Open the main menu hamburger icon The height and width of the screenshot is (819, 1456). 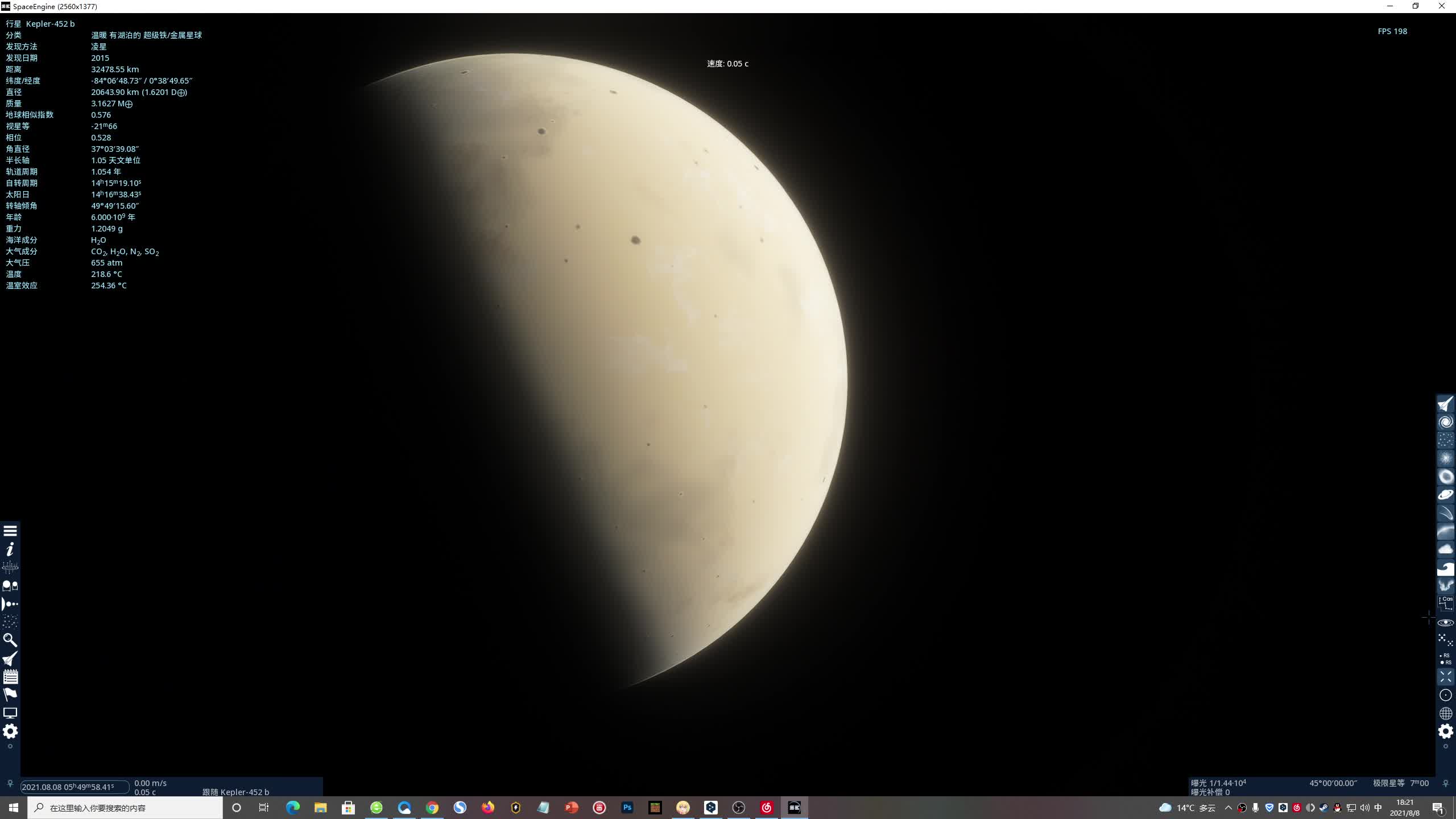pyautogui.click(x=10, y=531)
